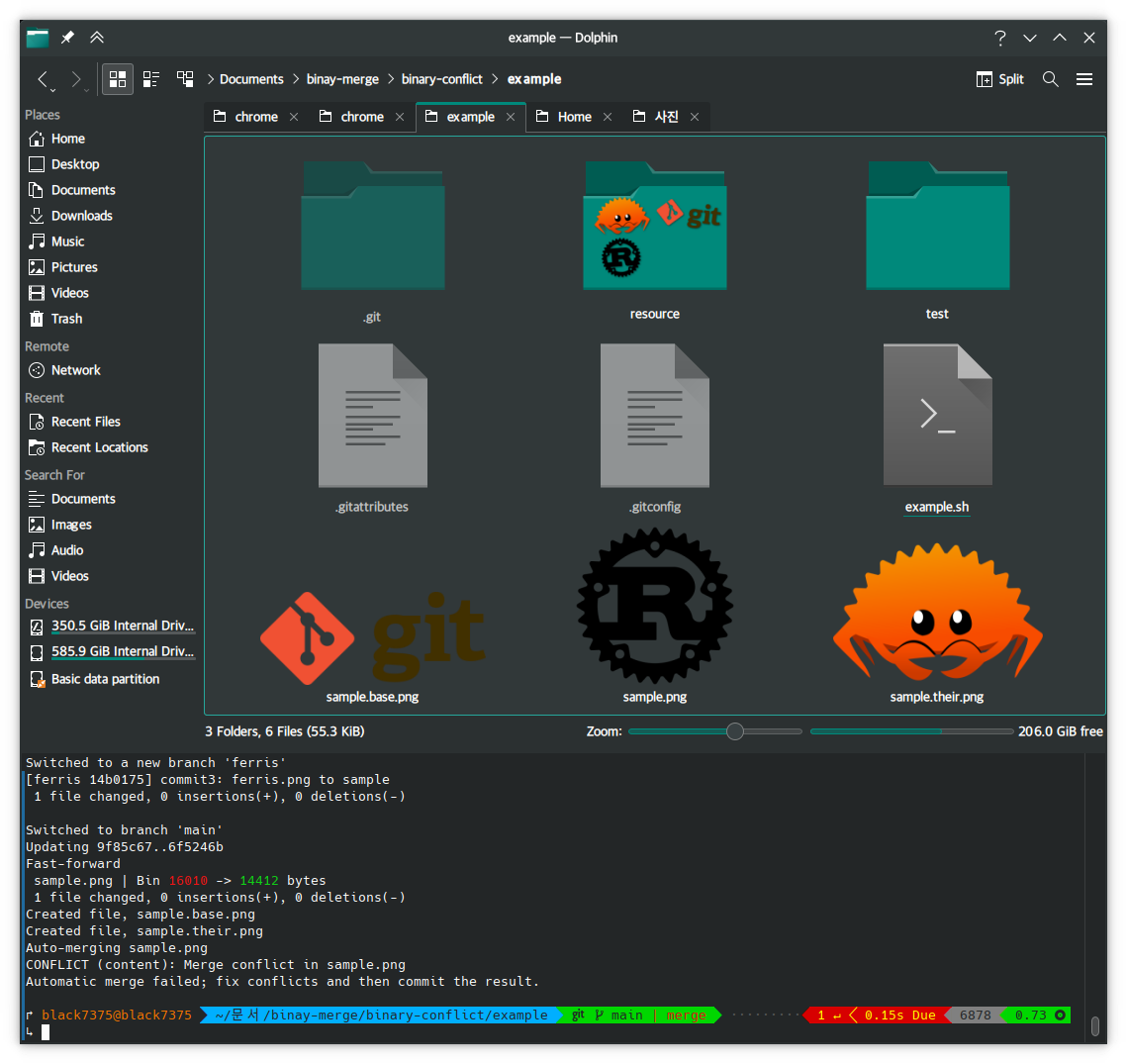Close the Home tab
The image size is (1127, 1064).
(608, 117)
